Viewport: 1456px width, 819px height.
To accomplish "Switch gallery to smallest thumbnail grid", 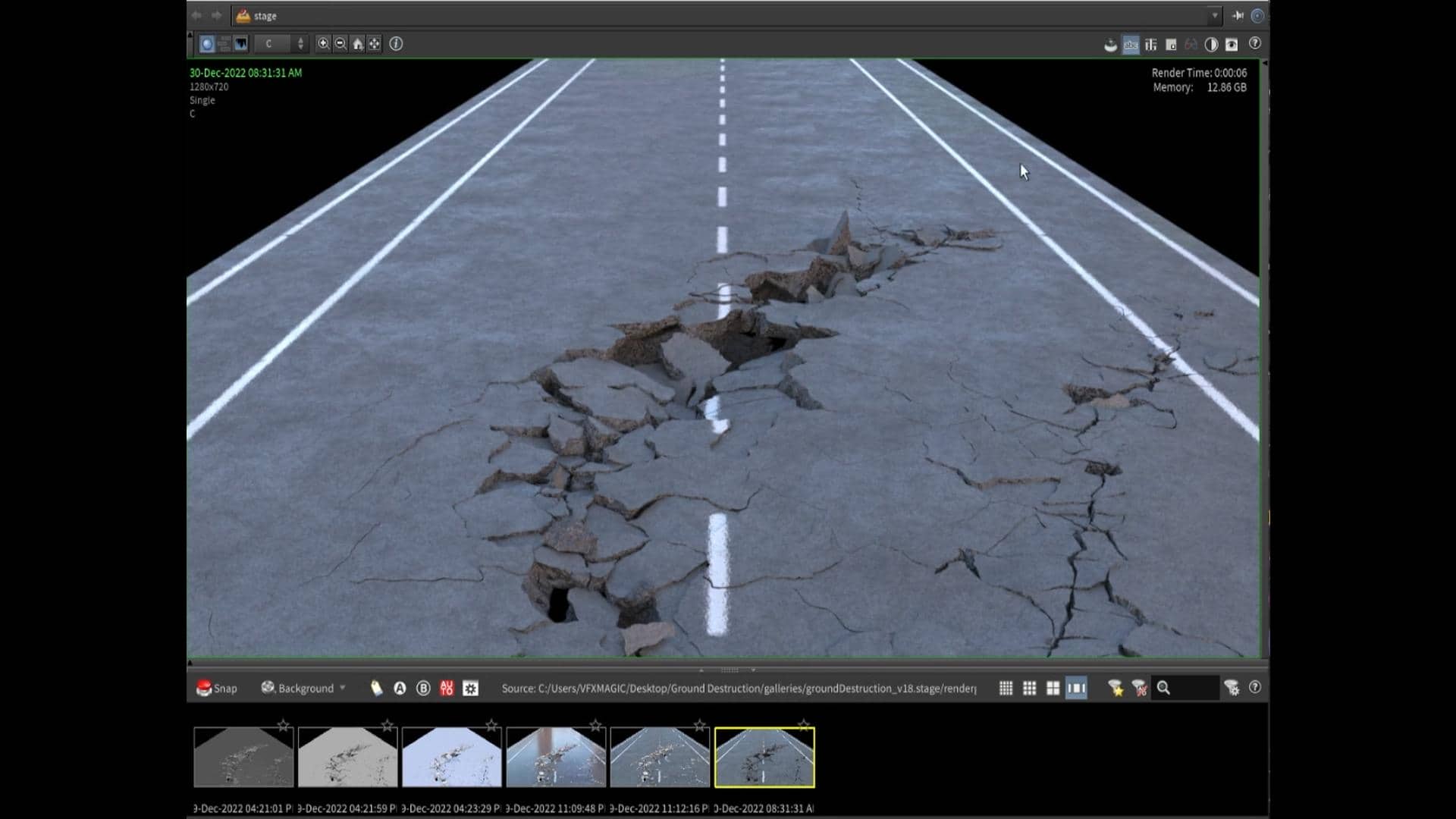I will [1006, 688].
